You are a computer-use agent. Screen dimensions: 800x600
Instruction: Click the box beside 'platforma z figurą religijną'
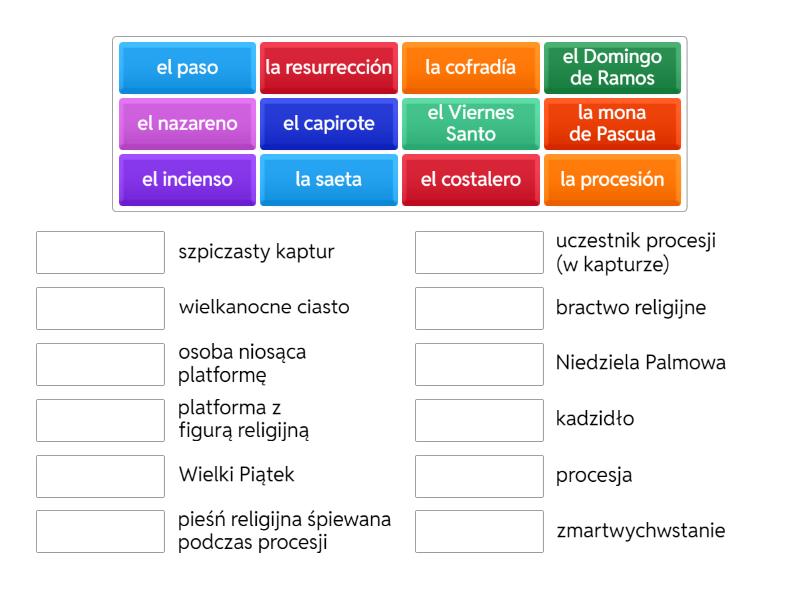point(101,420)
